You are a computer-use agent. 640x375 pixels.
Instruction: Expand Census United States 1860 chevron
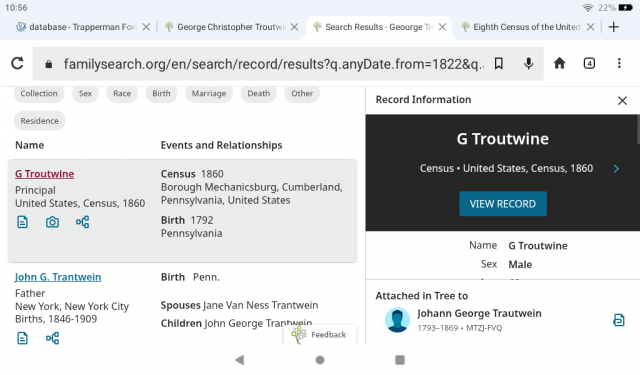(616, 169)
